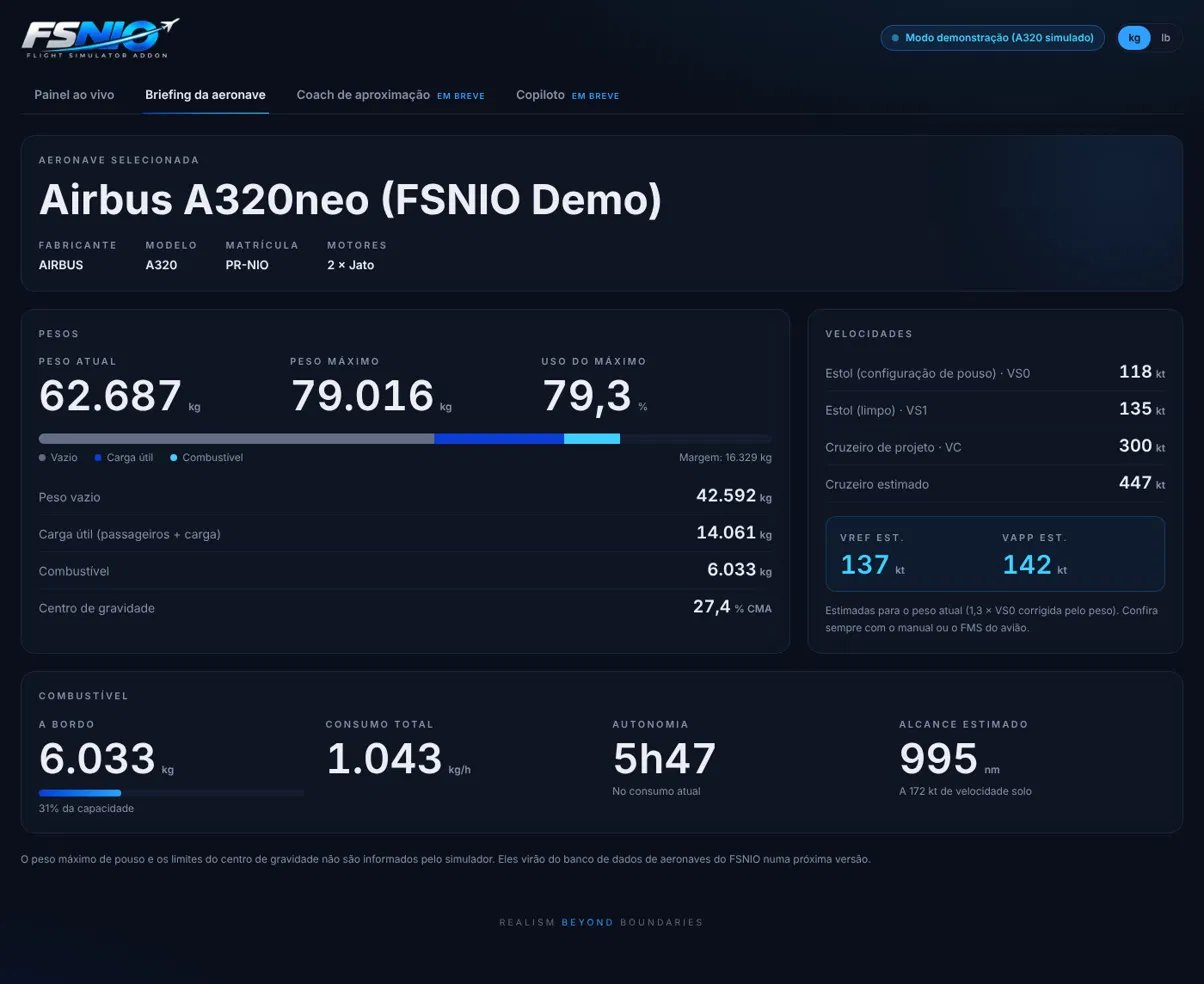Click the gray empty-weight bar segment
This screenshot has width=1204, height=984.
(x=236, y=439)
